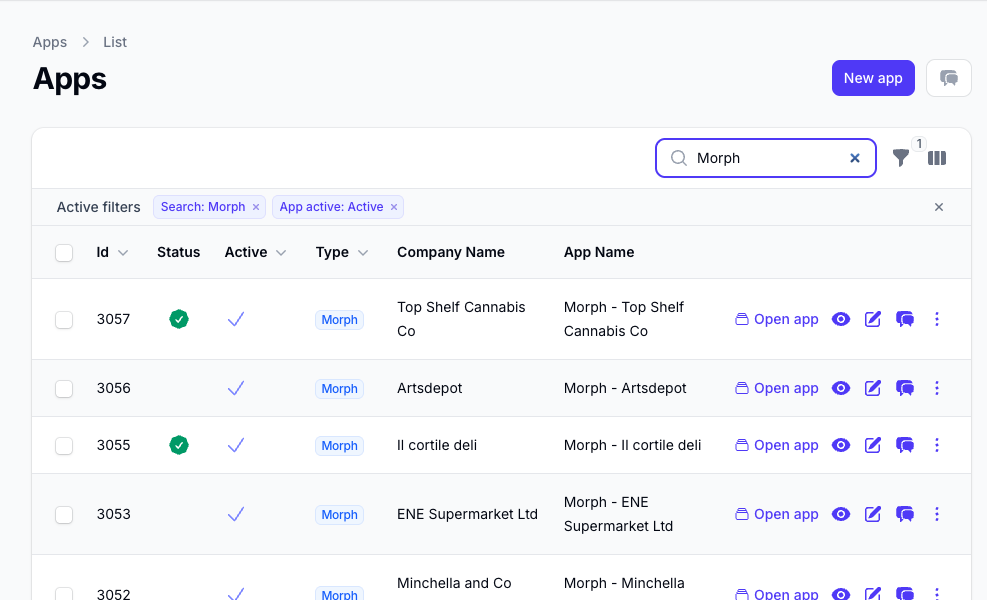Open comments for ENE Supermarket Ltd row

coord(905,514)
